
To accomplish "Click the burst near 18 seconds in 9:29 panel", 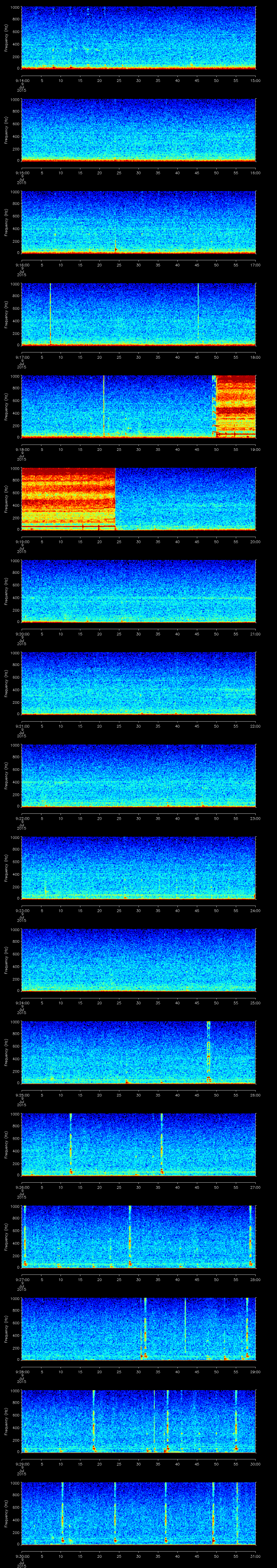I will pos(94,1421).
